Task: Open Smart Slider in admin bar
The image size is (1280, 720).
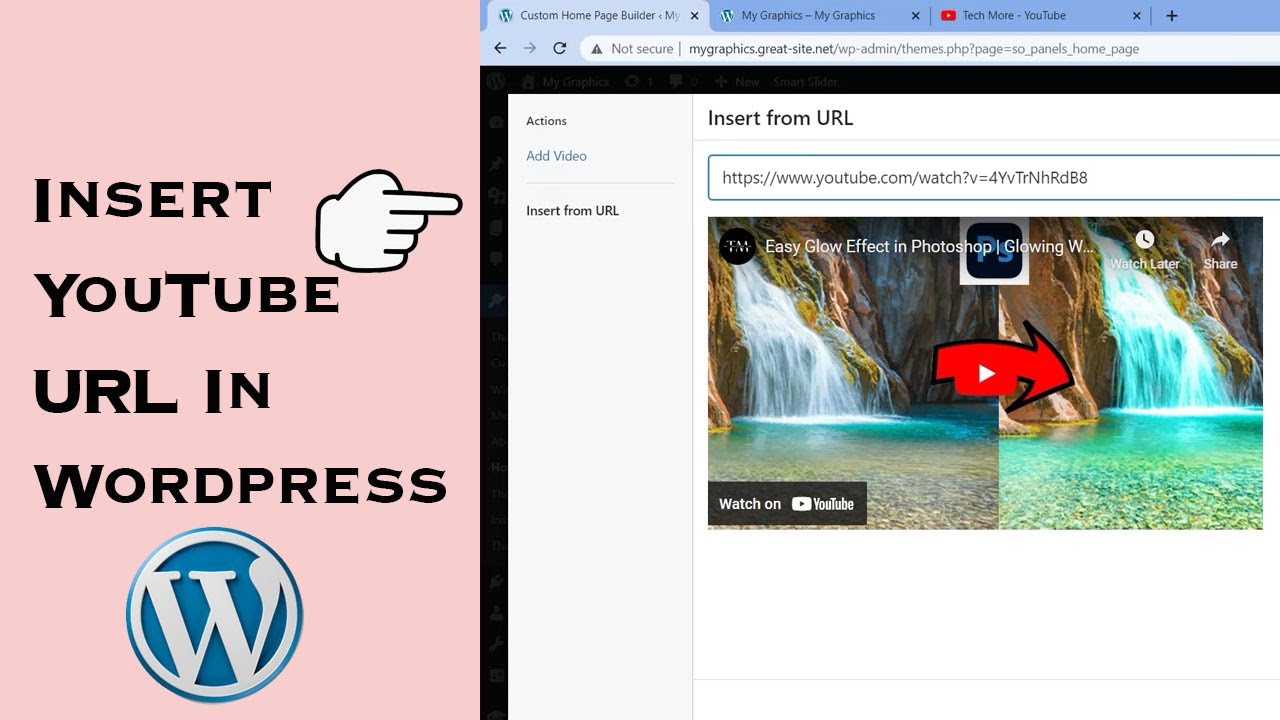Action: 805,82
